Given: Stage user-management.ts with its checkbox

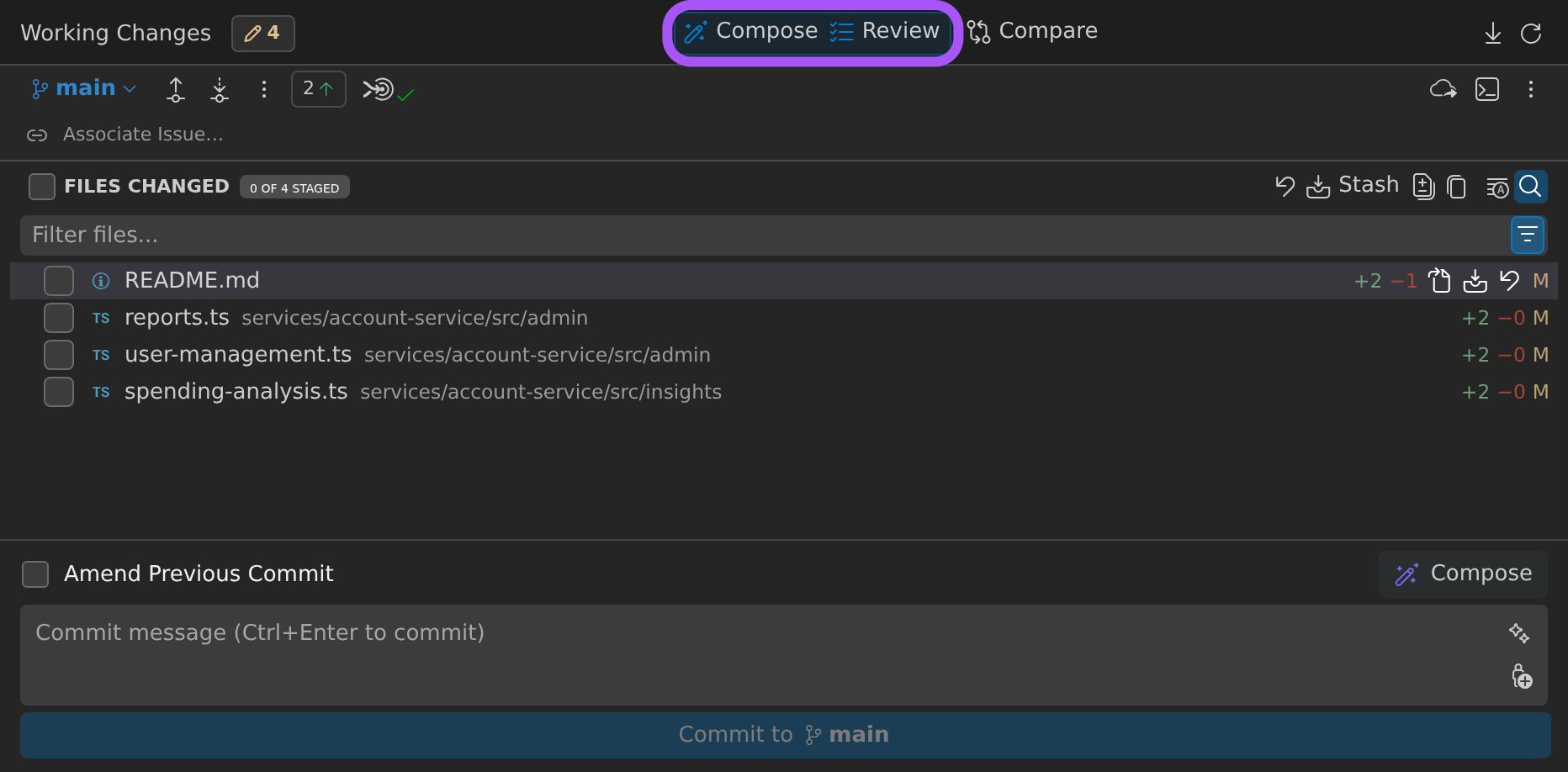Looking at the screenshot, I should pyautogui.click(x=59, y=355).
